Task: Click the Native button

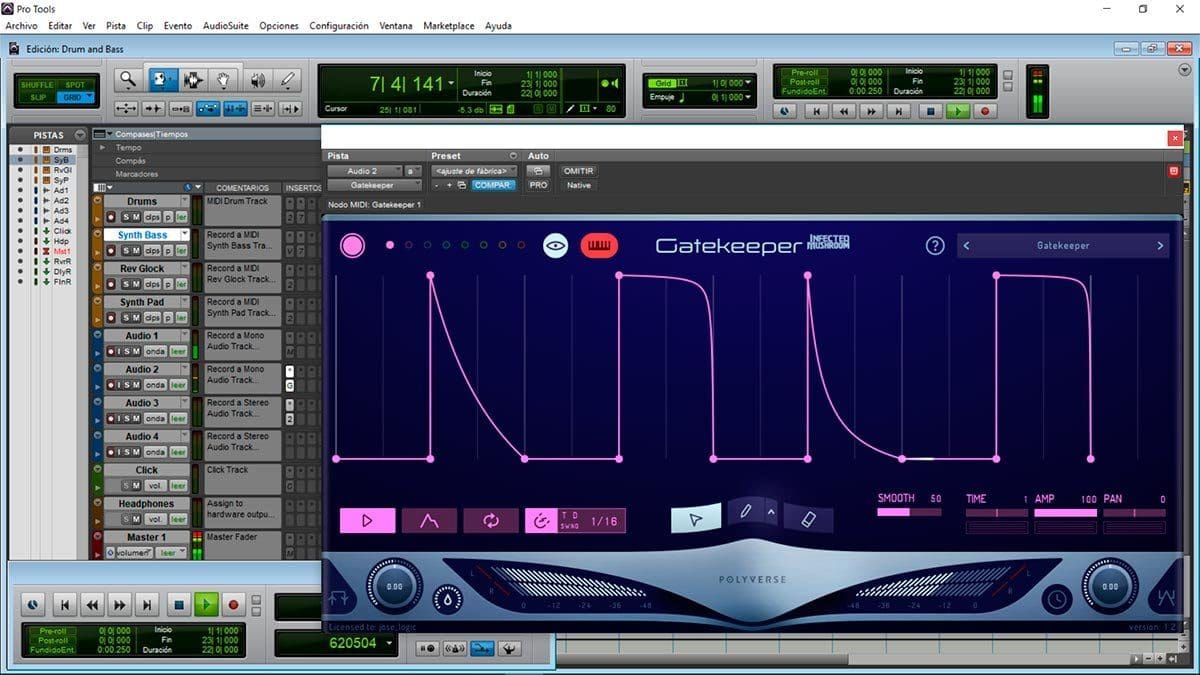Action: coord(578,185)
